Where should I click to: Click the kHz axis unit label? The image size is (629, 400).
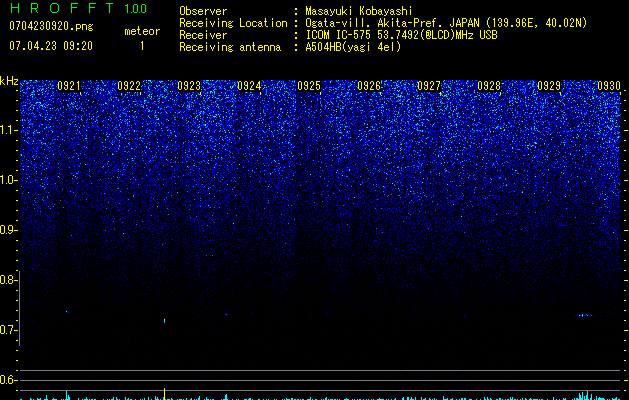tap(9, 82)
